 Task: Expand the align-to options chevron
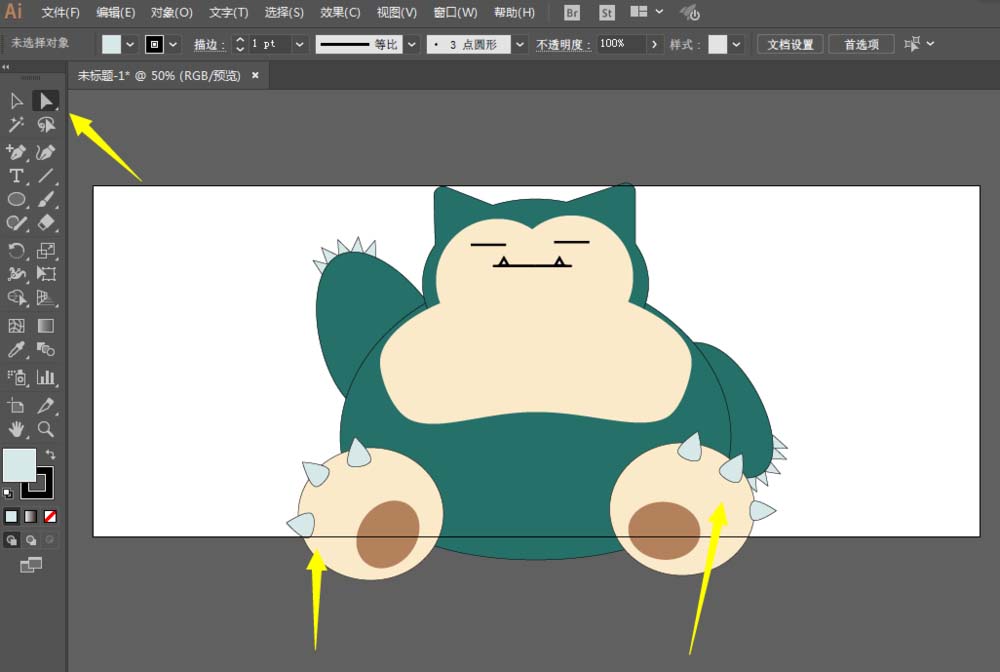tap(930, 43)
